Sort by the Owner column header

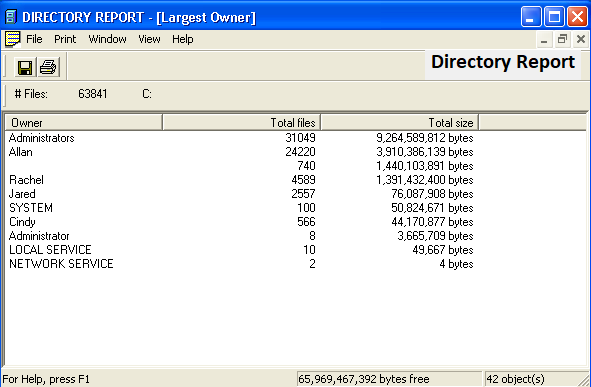(84, 122)
